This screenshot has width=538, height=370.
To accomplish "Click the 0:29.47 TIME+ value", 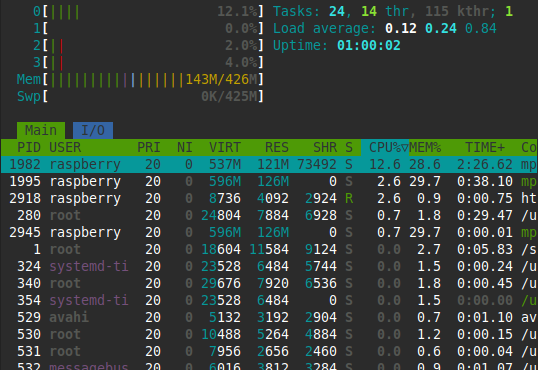I will tap(485, 216).
